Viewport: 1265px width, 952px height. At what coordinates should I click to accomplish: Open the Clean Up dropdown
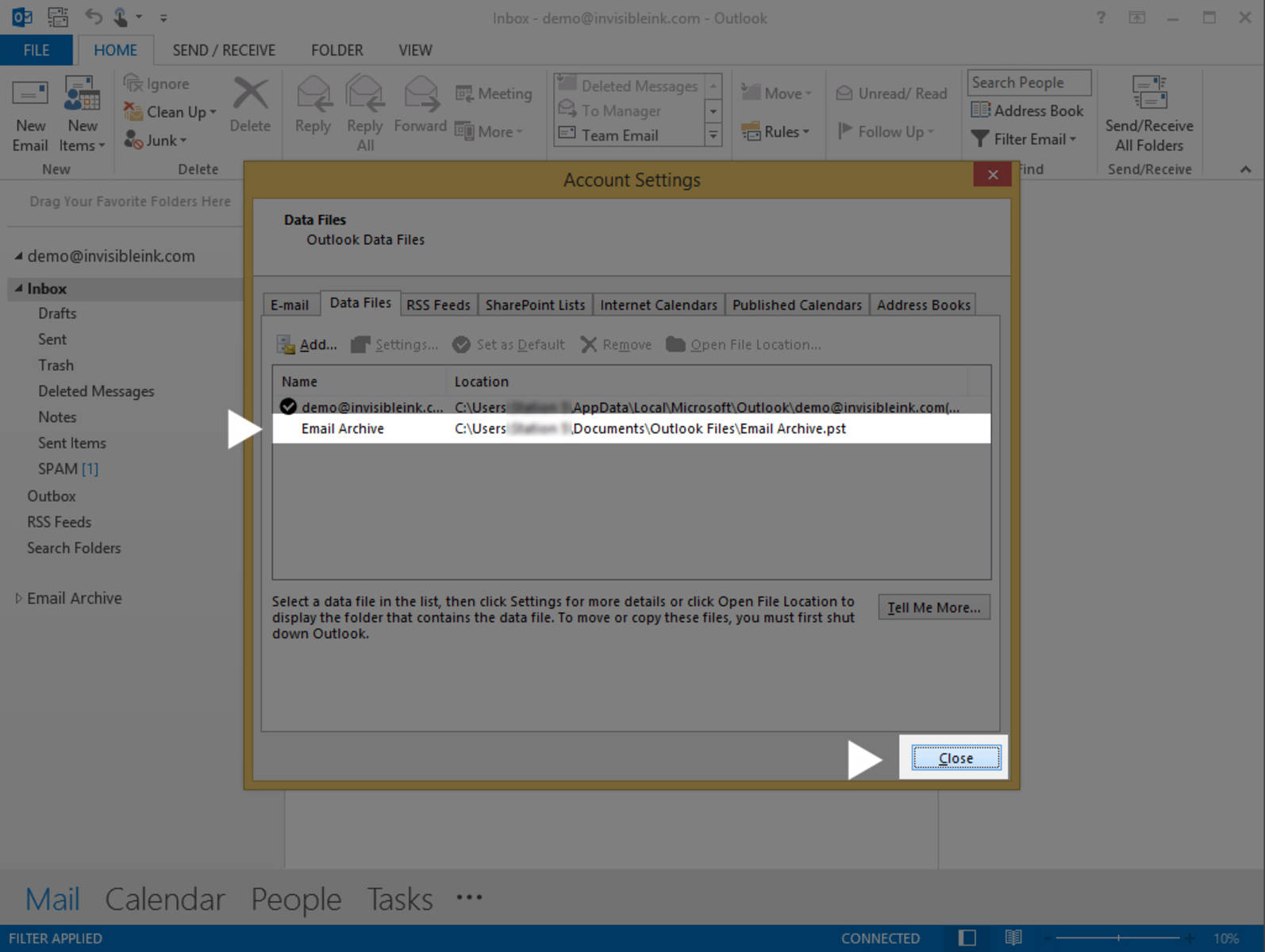tap(170, 112)
